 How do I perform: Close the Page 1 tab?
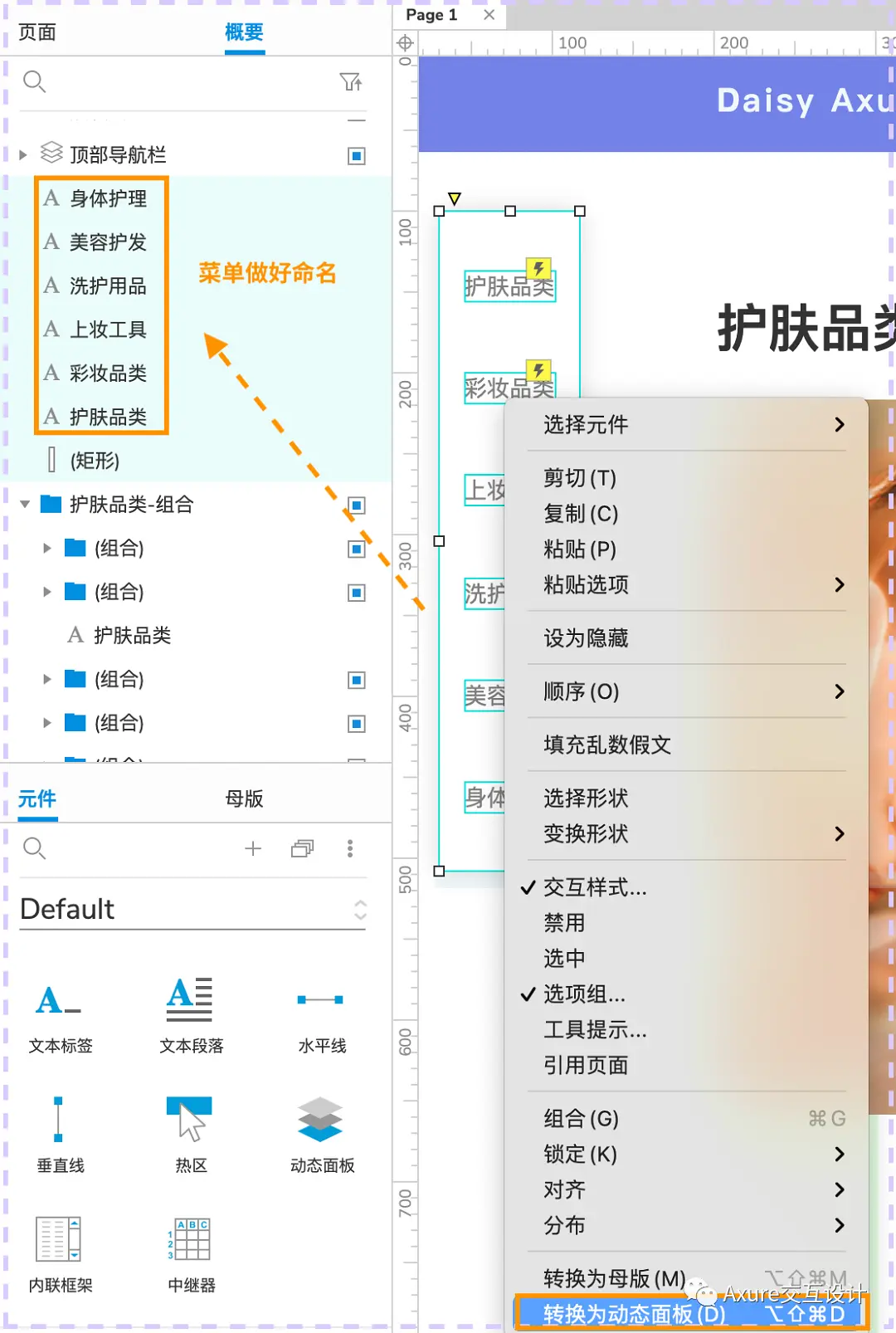click(489, 15)
